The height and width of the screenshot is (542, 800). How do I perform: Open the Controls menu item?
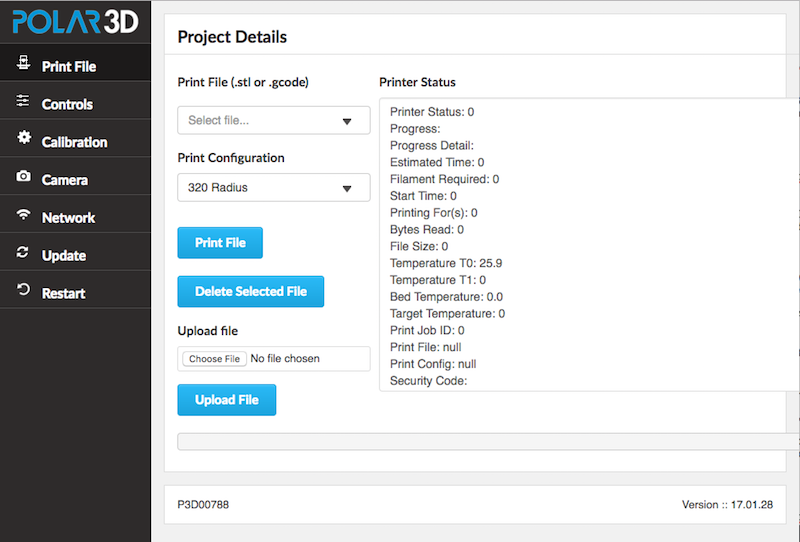click(67, 104)
